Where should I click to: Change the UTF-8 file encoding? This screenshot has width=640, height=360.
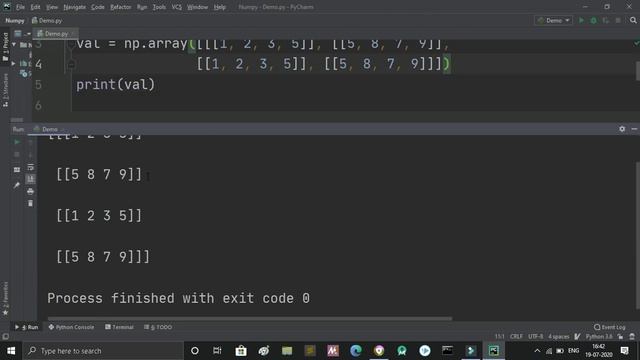[x=536, y=336]
